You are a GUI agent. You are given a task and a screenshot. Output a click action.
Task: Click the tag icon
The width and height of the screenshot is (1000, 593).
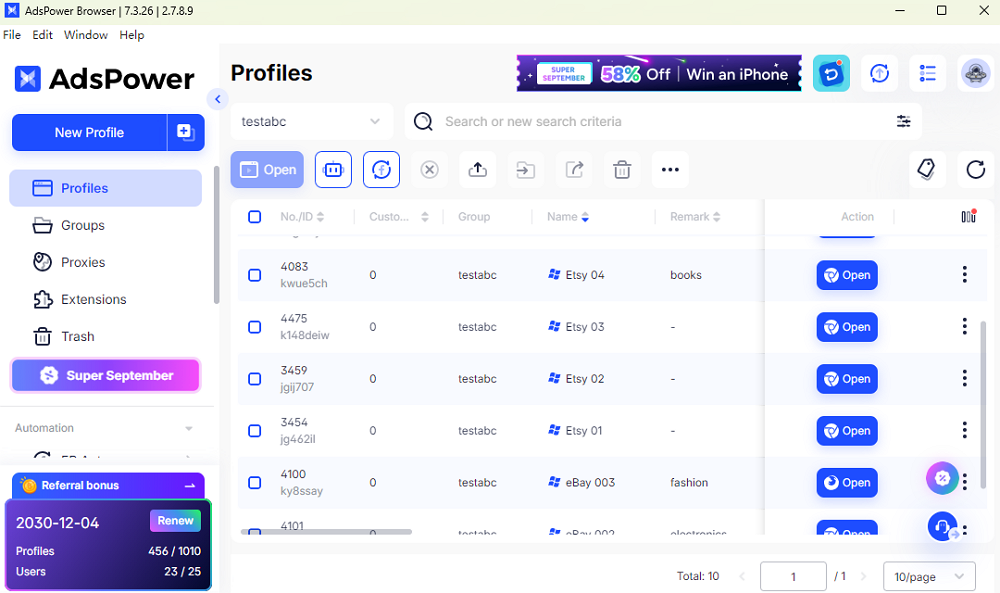pos(927,170)
